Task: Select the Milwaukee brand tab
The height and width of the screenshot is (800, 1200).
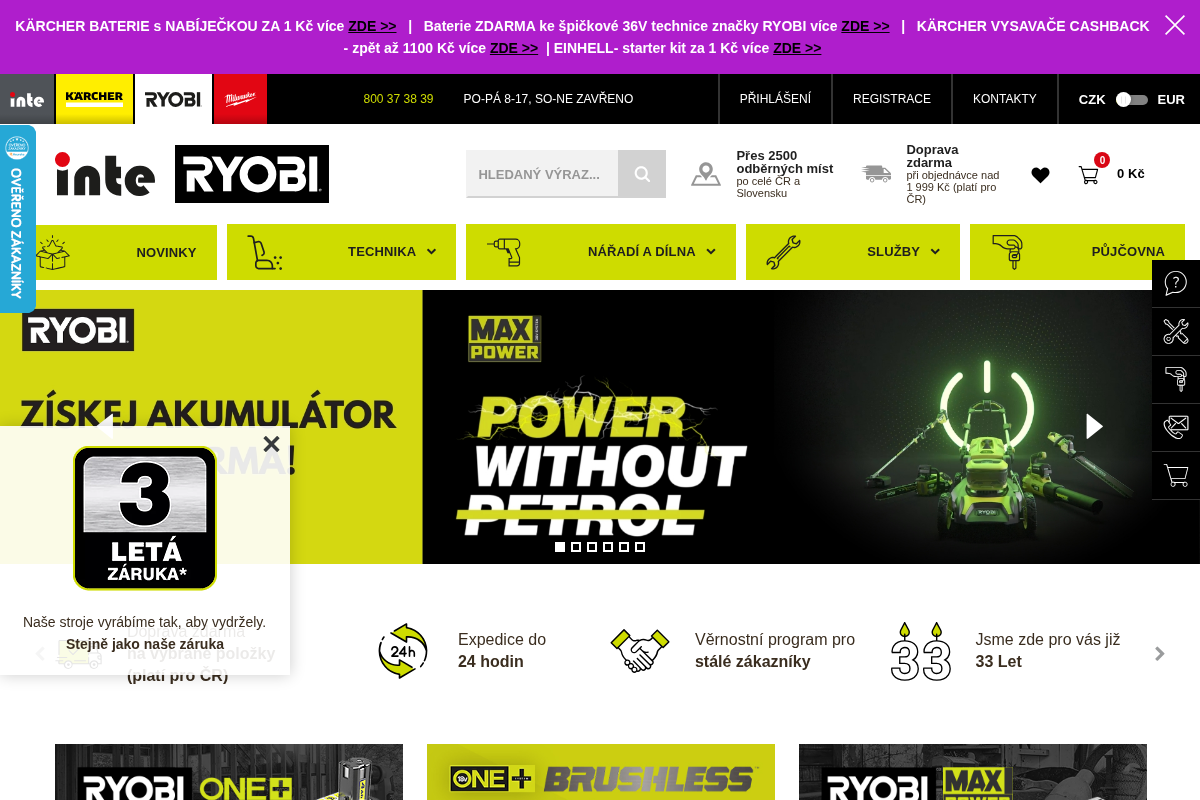Action: coord(240,99)
